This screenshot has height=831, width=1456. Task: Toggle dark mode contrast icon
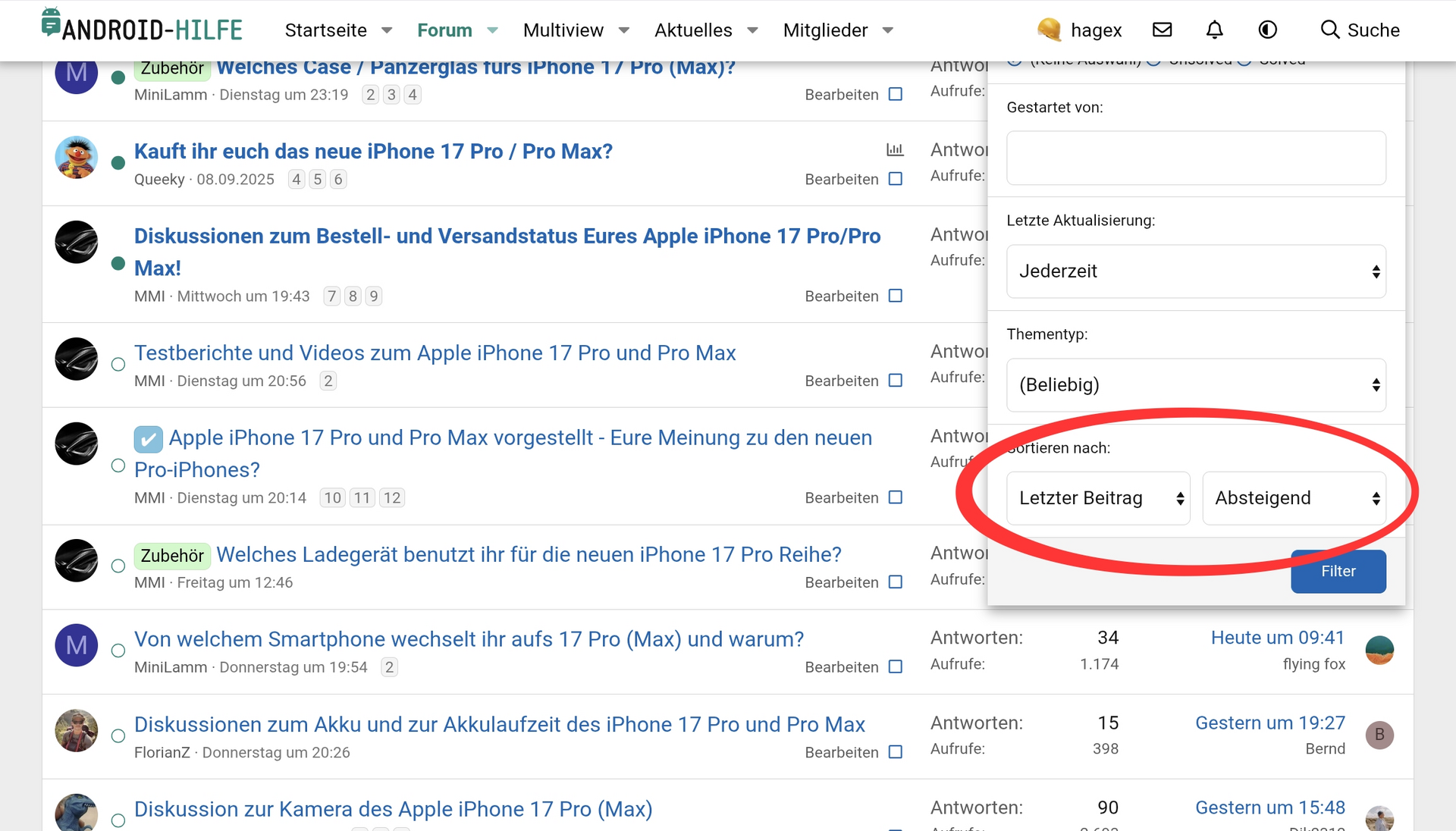(1267, 30)
